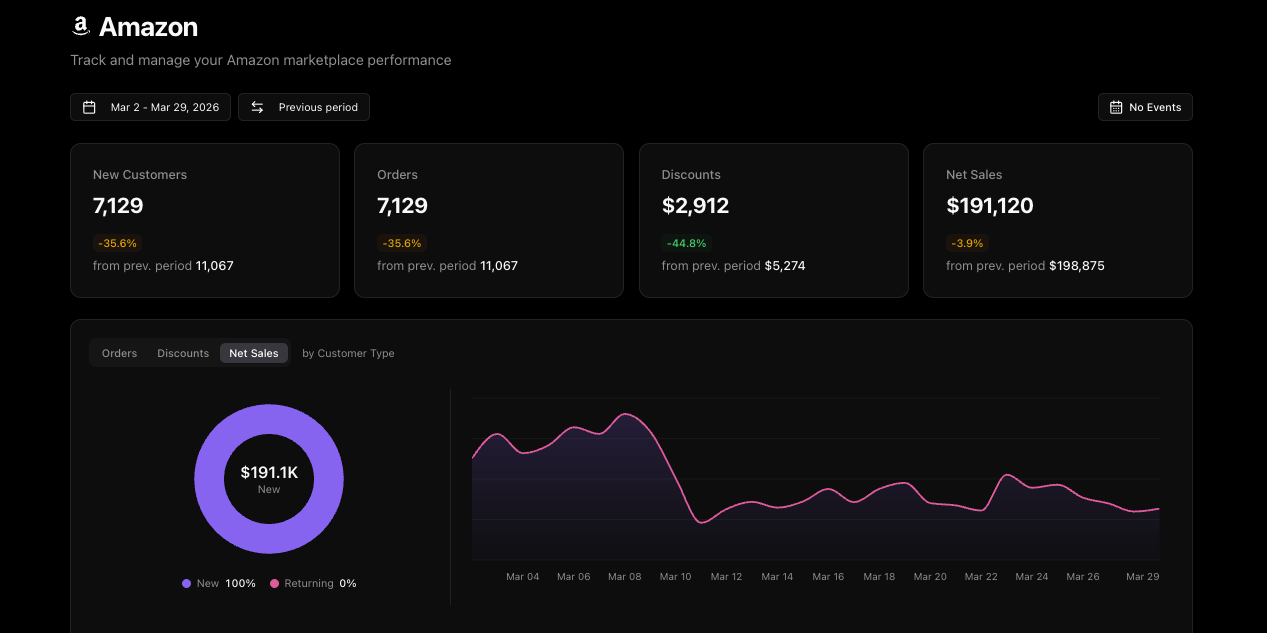The image size is (1267, 633).
Task: Click the calendar icon in No Events button
Action: pos(1116,107)
